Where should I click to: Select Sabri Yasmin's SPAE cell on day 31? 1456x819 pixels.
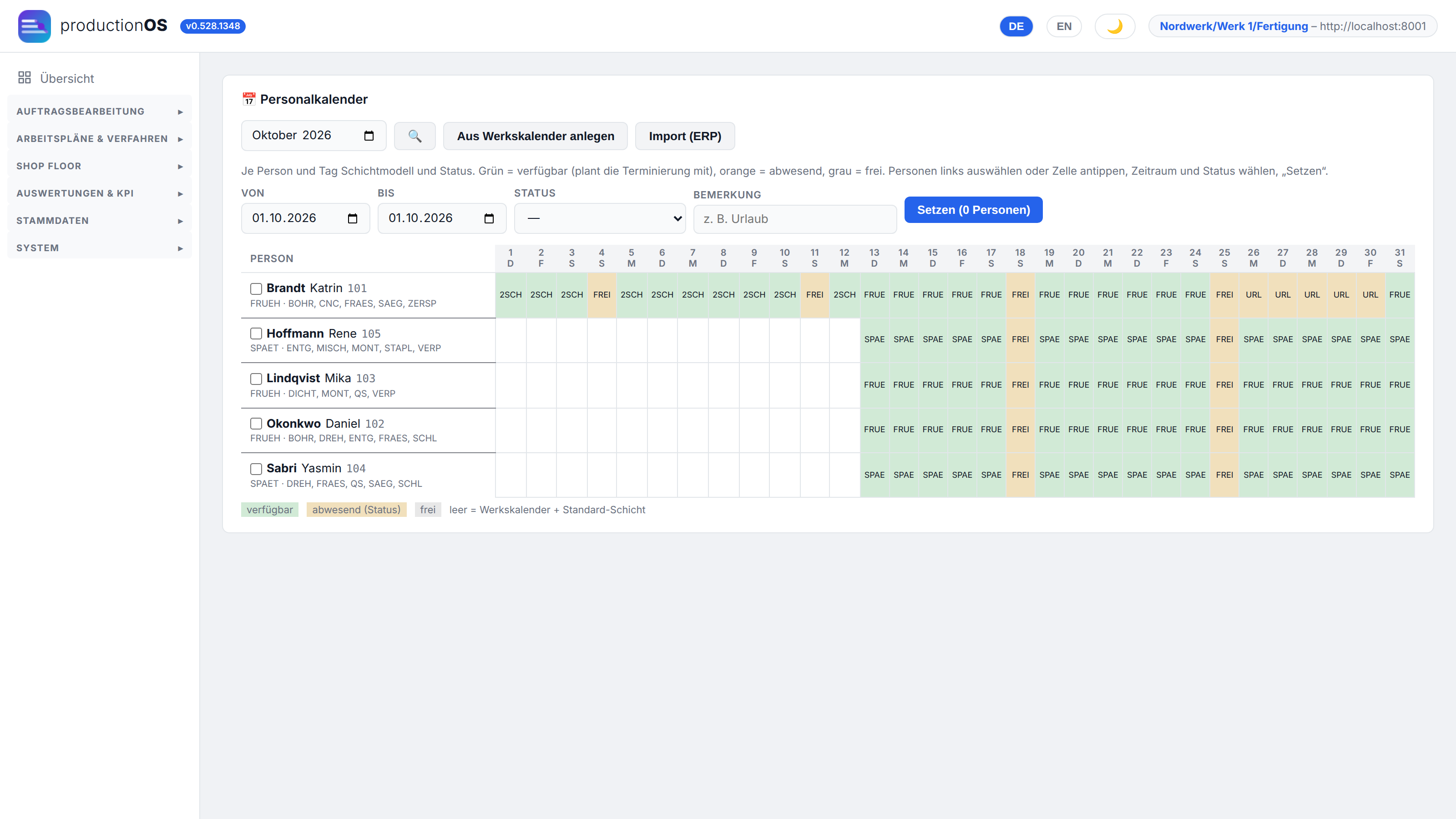[1400, 475]
